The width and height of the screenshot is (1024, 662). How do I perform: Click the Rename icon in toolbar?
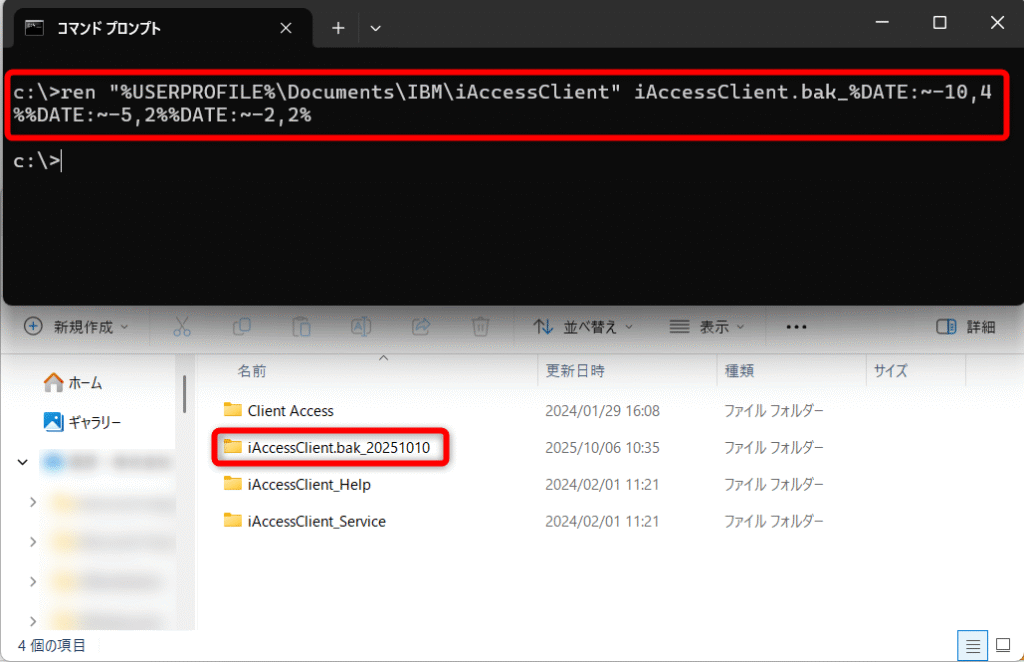(x=361, y=327)
